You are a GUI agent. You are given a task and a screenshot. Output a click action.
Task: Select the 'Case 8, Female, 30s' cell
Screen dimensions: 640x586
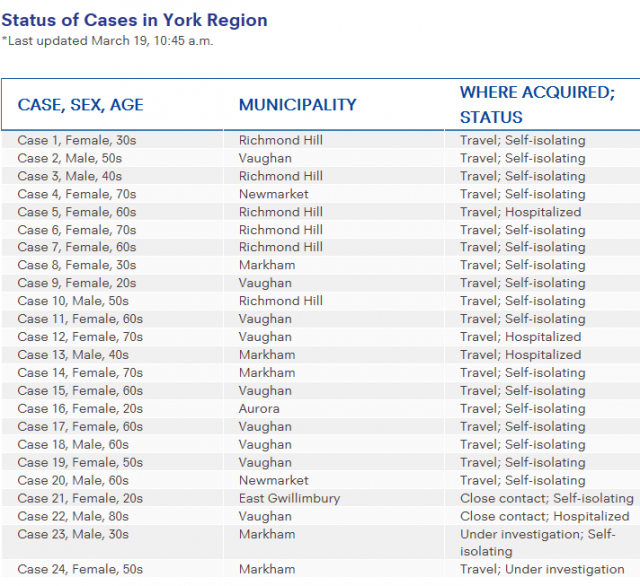[77, 266]
